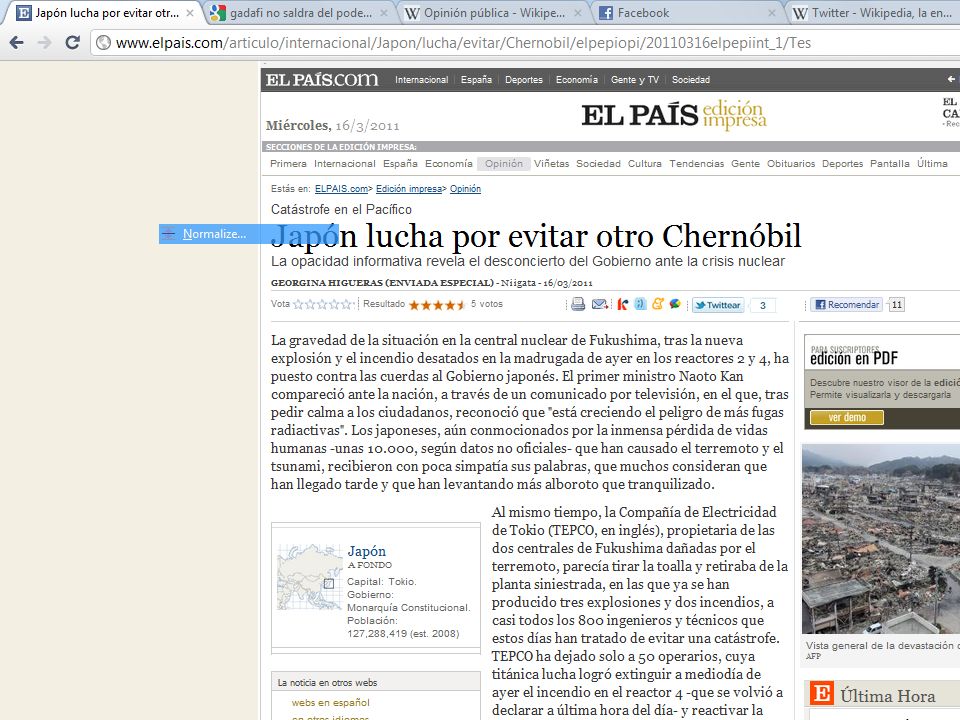The image size is (960, 720).
Task: Click the tweet count box showing 3
Action: pos(763,305)
